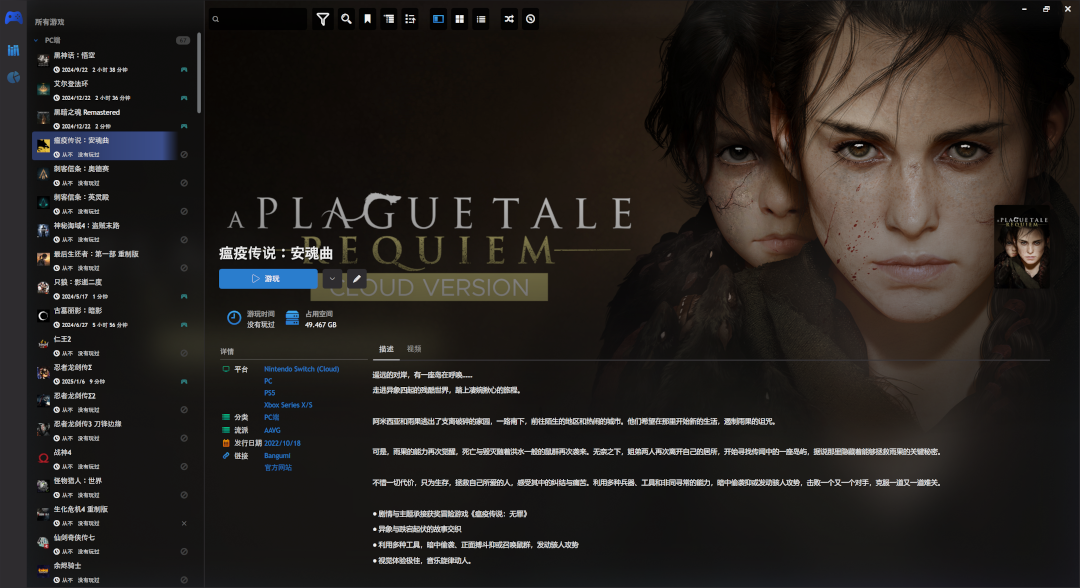Switch to the list view layout
The height and width of the screenshot is (588, 1080).
point(481,19)
